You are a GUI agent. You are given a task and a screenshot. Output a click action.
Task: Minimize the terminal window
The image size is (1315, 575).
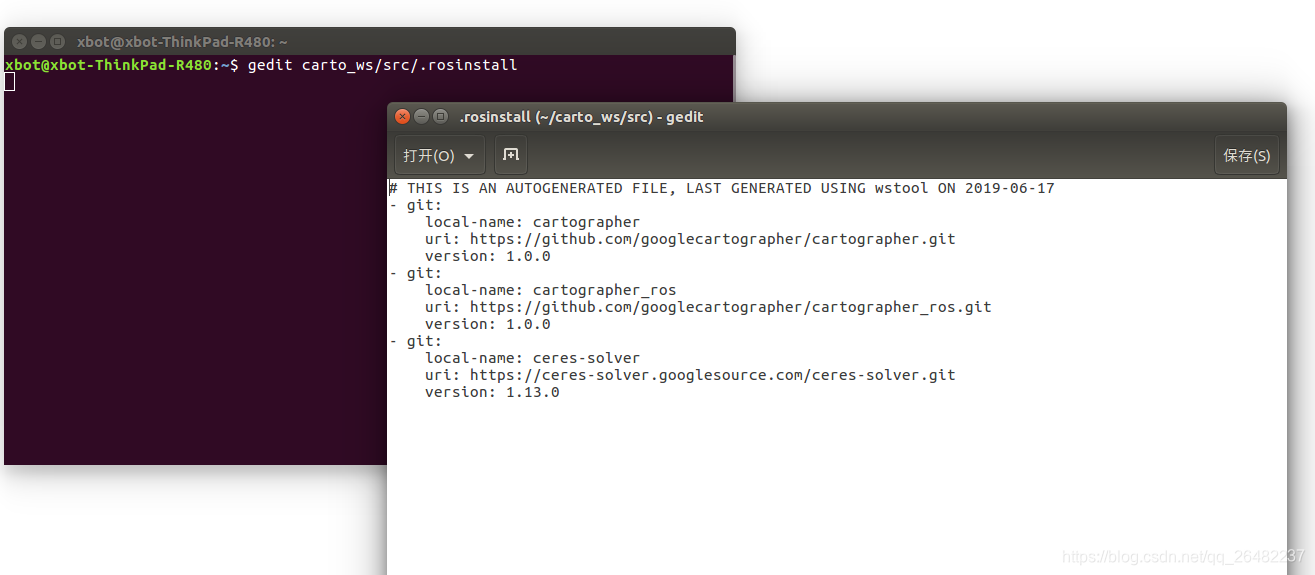39,42
